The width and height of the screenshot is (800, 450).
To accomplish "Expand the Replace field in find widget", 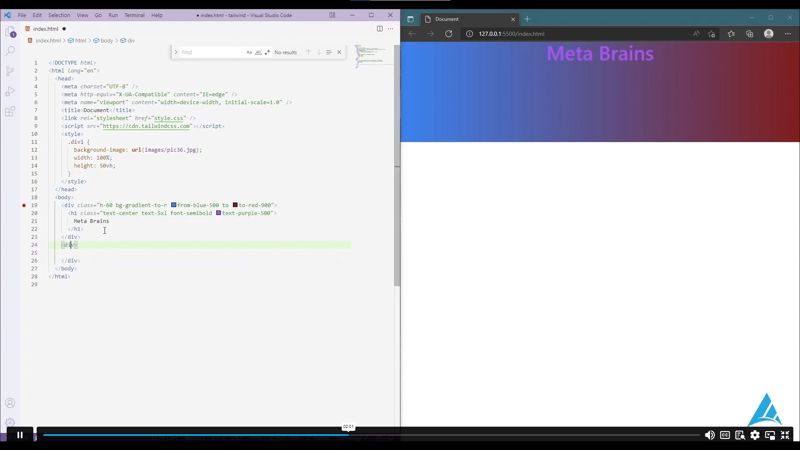I will 176,52.
